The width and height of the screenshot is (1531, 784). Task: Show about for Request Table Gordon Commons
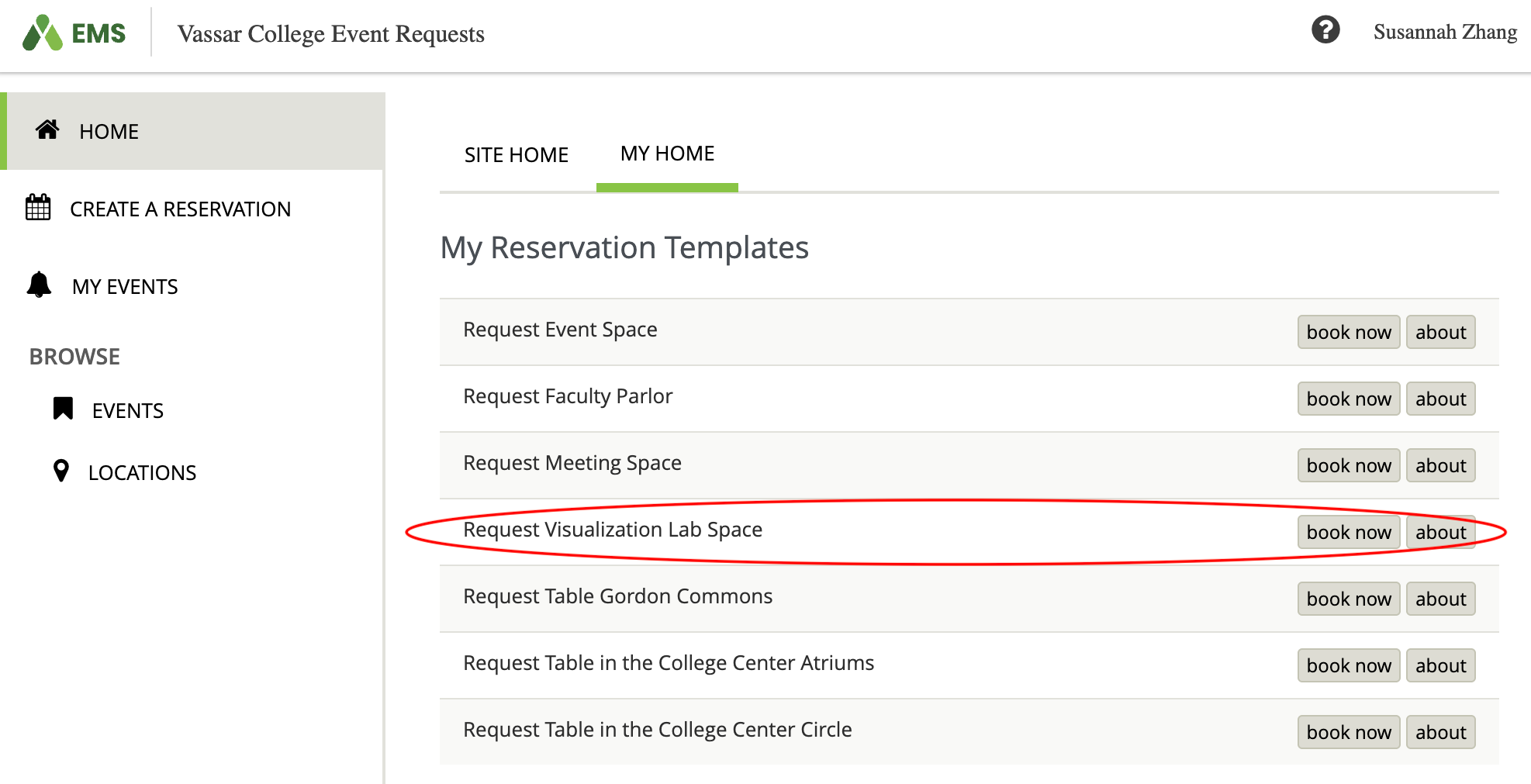pyautogui.click(x=1440, y=599)
